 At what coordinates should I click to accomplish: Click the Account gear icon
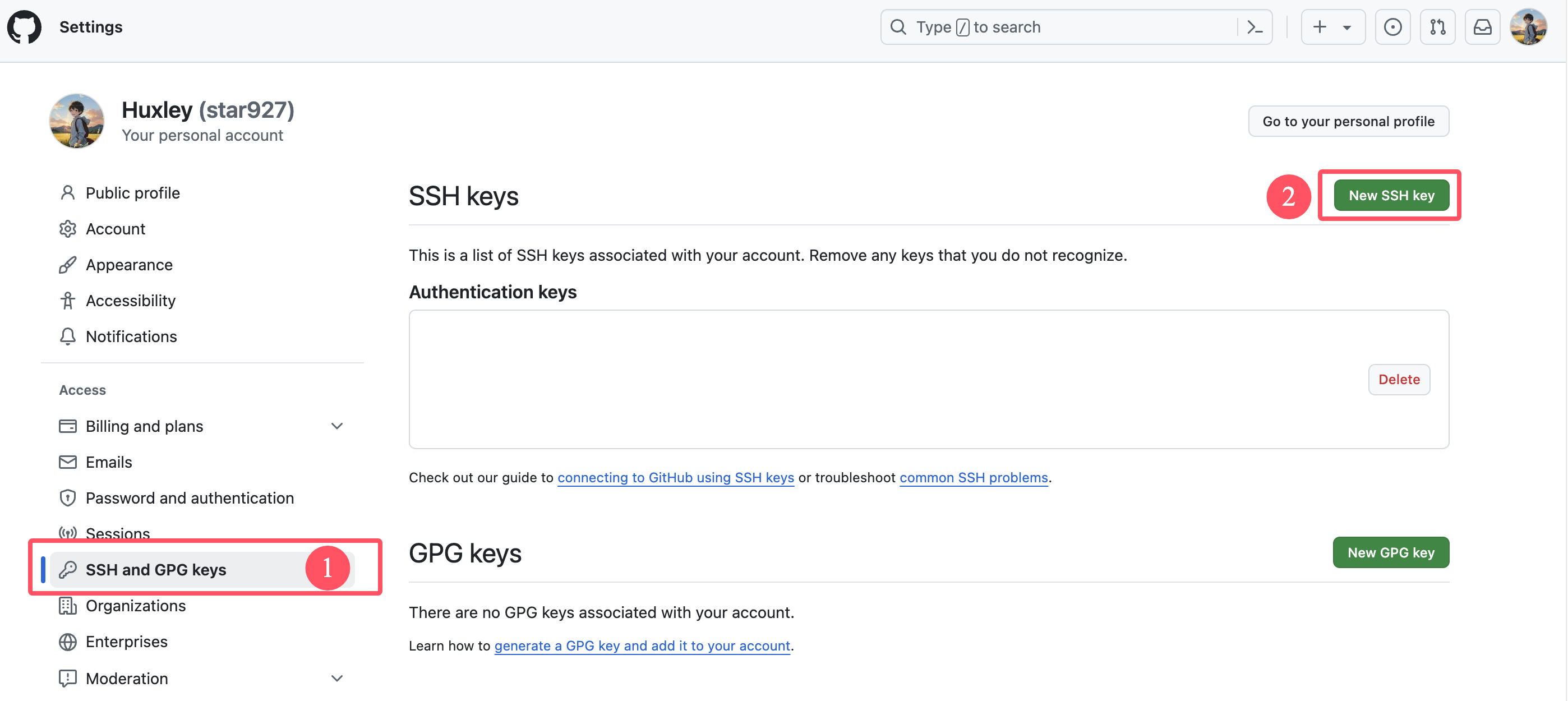tap(67, 229)
